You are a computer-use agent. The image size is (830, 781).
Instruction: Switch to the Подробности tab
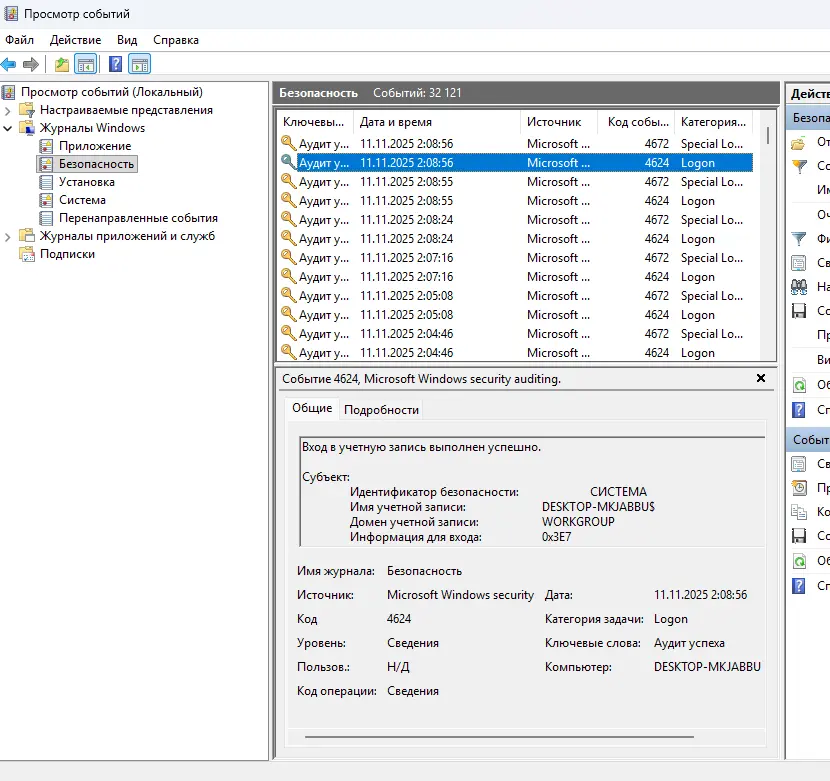click(381, 409)
